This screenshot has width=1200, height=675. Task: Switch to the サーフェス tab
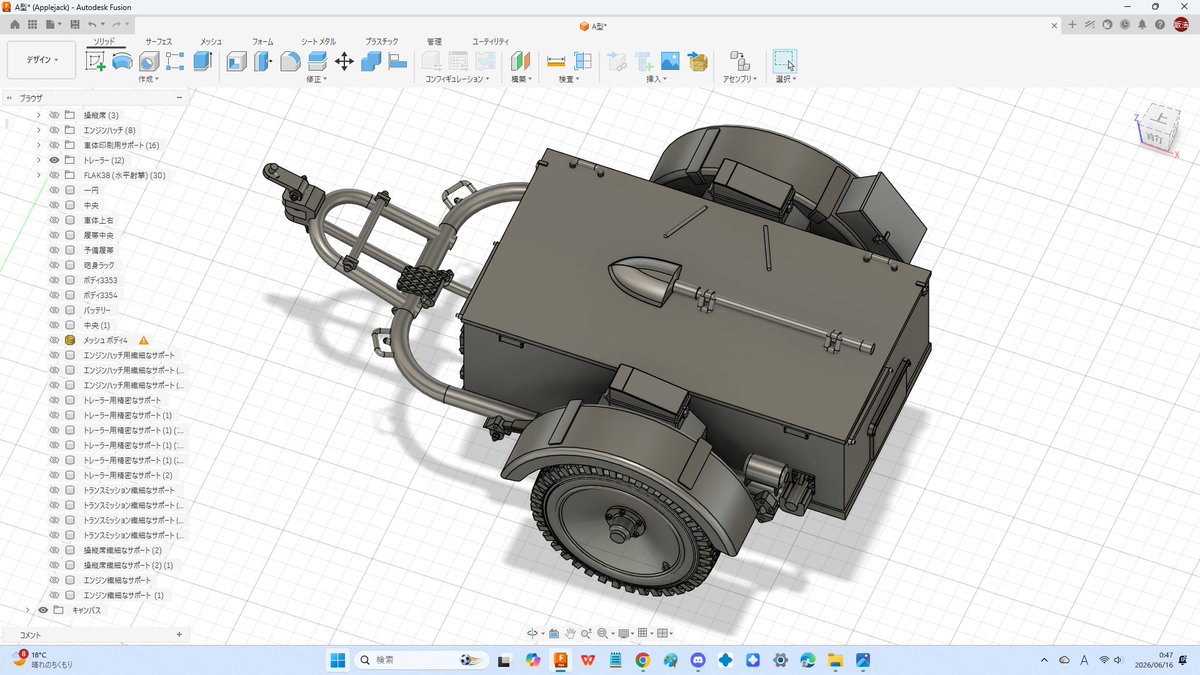158,41
